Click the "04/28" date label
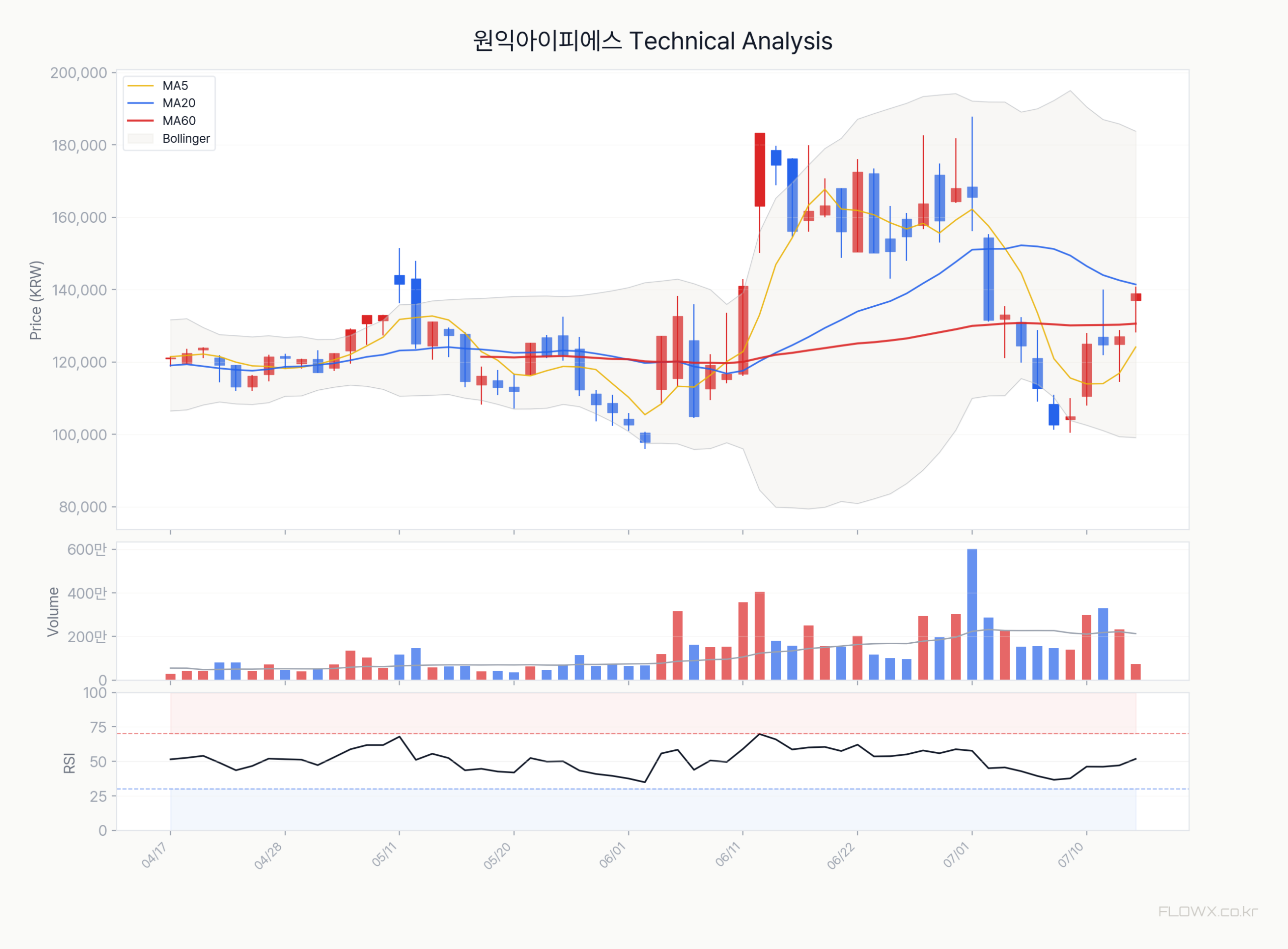This screenshot has width=1288, height=949. pos(268,855)
